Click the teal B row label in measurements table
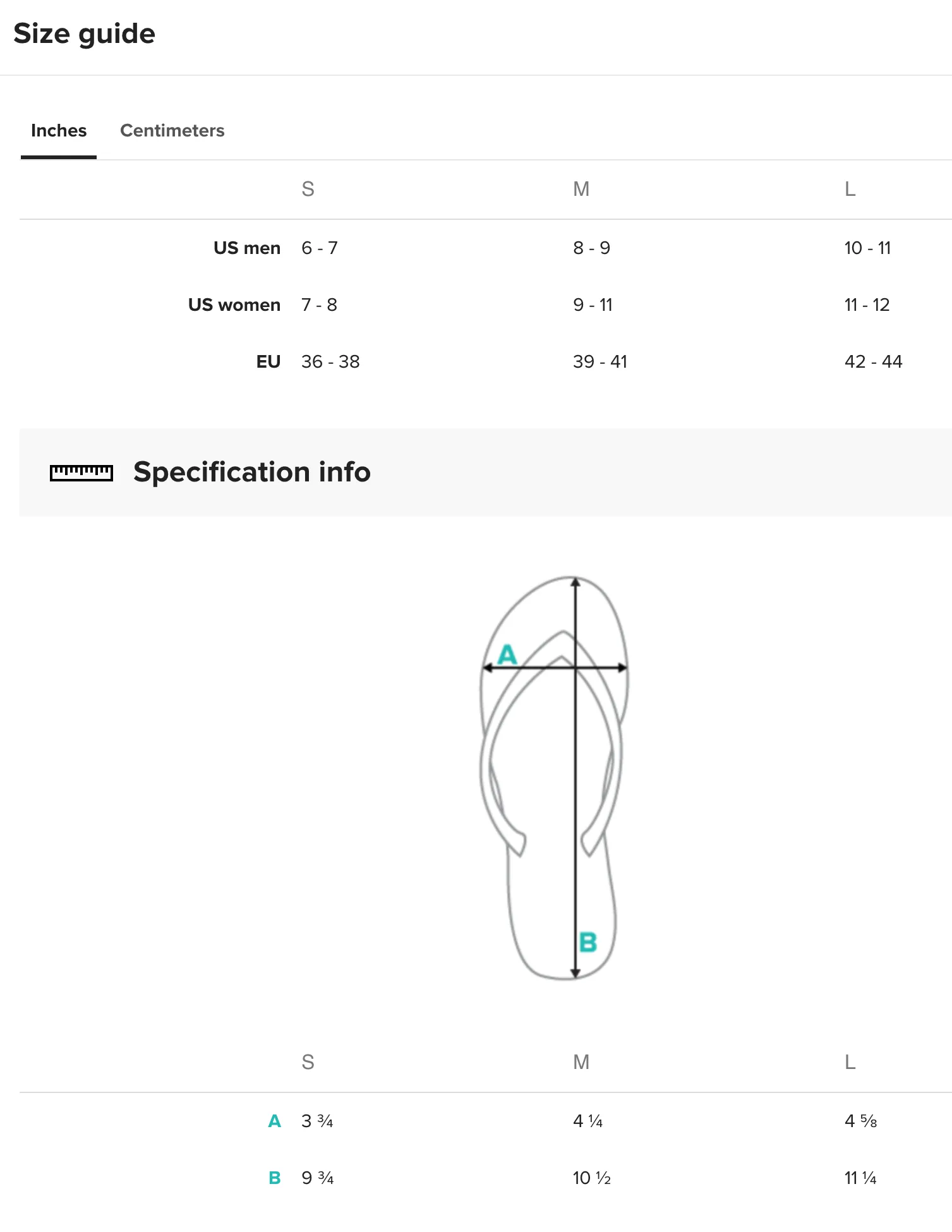Viewport: 952px width, 1232px height. 274,1178
